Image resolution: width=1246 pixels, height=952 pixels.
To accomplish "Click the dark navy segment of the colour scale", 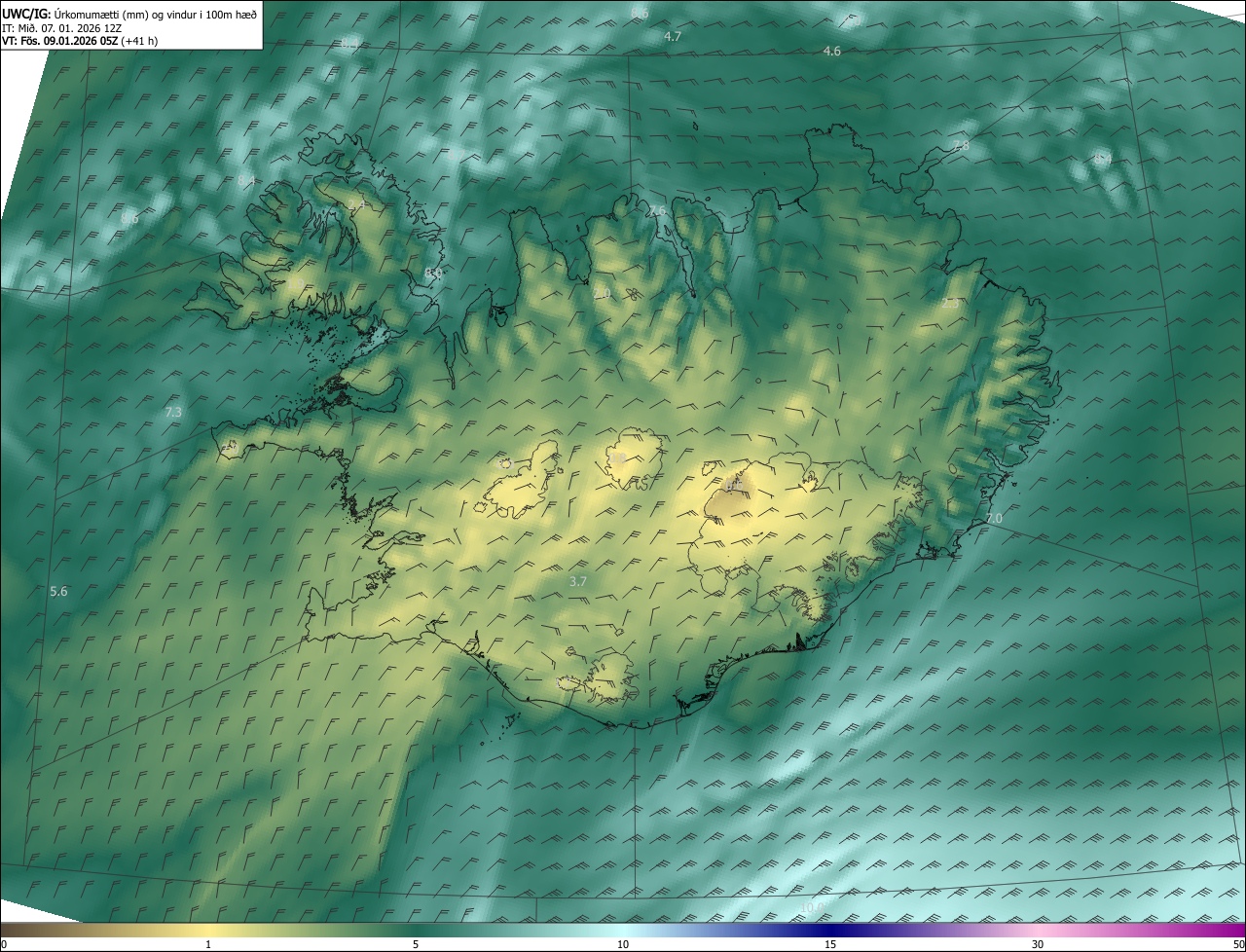I will (830, 930).
